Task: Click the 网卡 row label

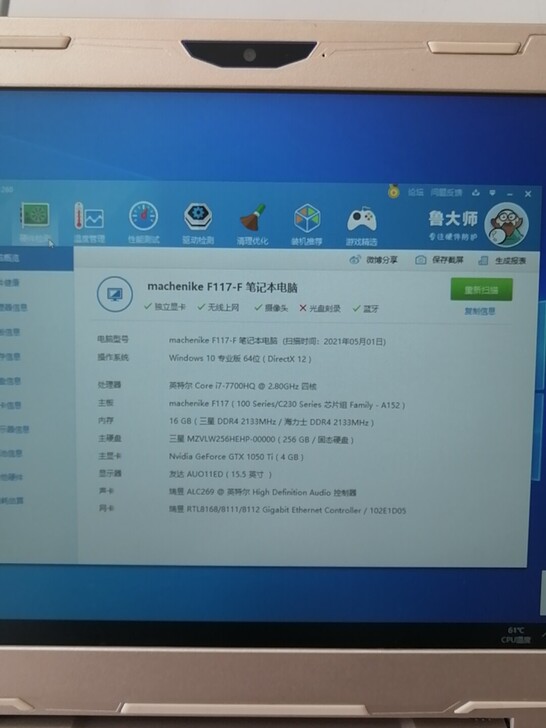Action: click(x=106, y=508)
